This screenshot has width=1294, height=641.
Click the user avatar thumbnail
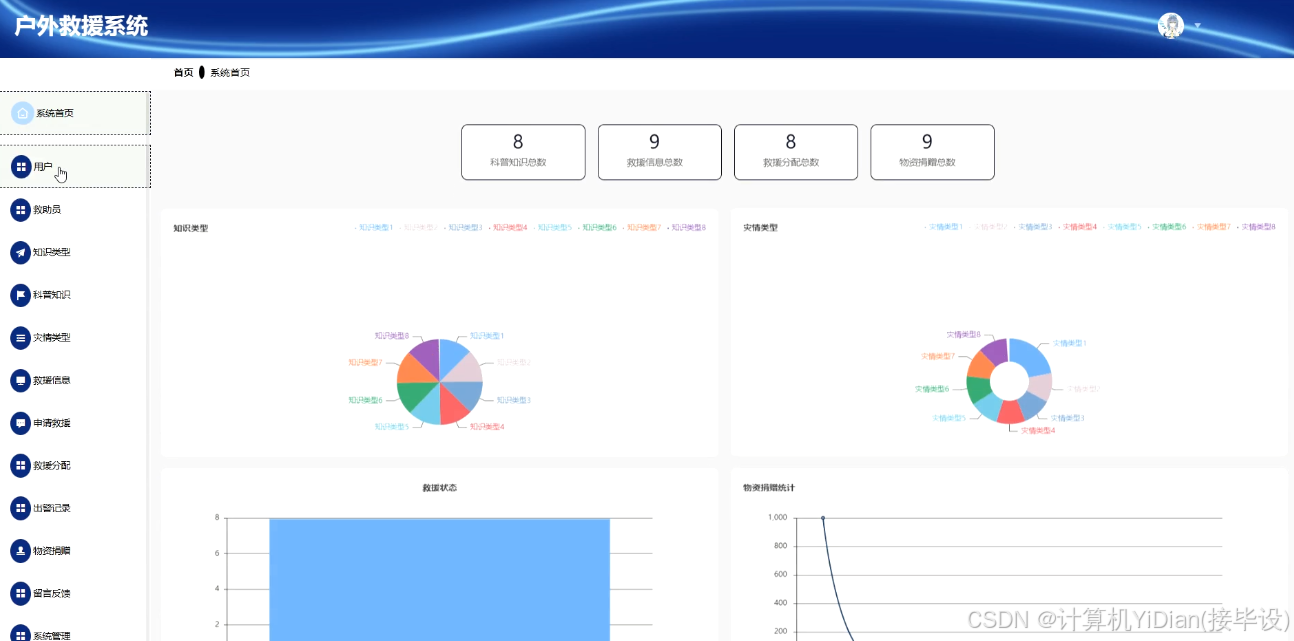[1170, 25]
